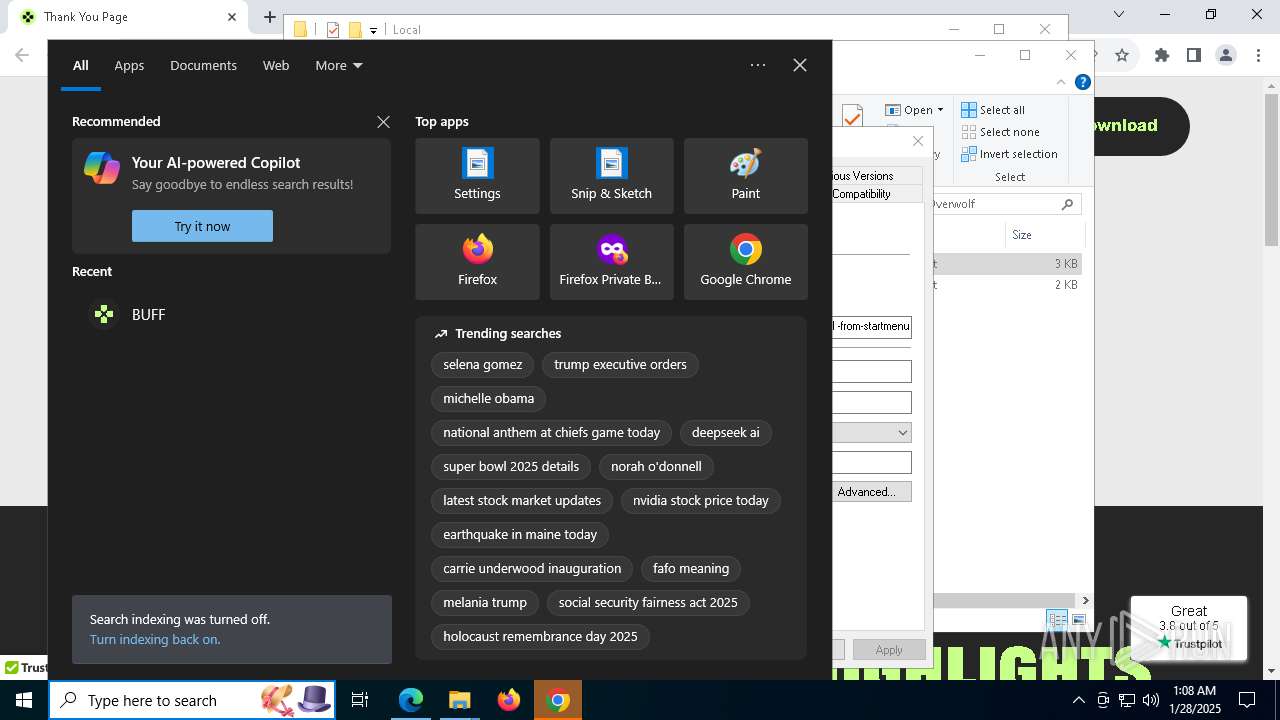Viewport: 1280px width, 720px height.
Task: Show hidden system tray icons
Action: point(1078,700)
